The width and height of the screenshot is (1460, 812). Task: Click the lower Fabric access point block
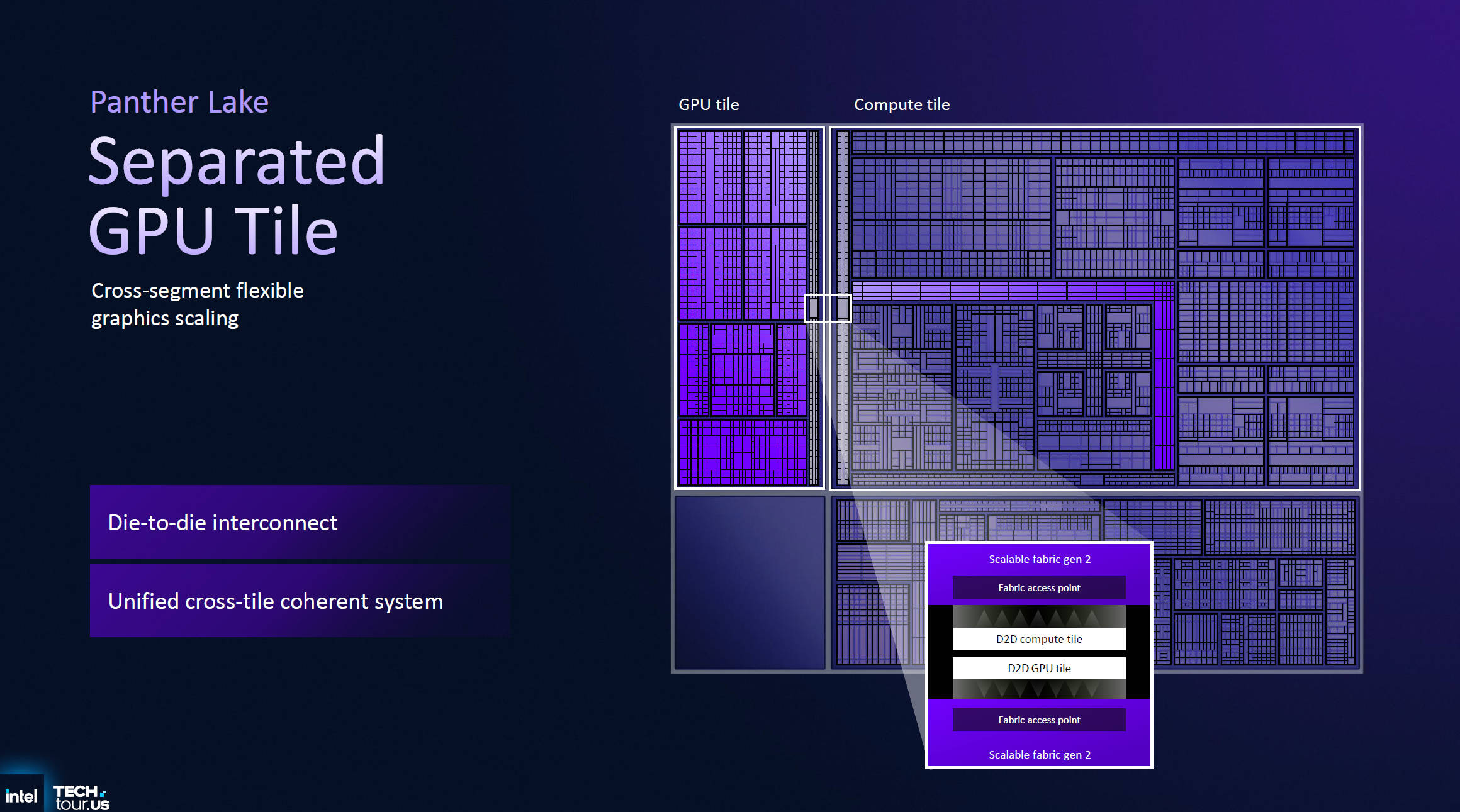click(1039, 720)
